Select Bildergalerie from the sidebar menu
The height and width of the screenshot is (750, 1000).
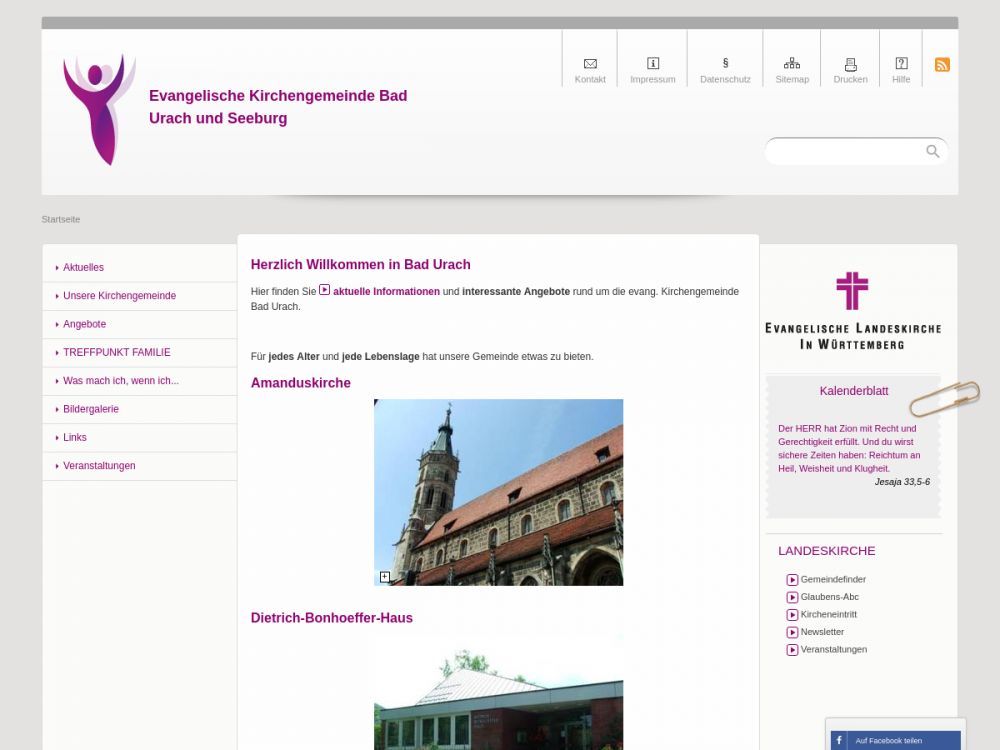point(90,409)
